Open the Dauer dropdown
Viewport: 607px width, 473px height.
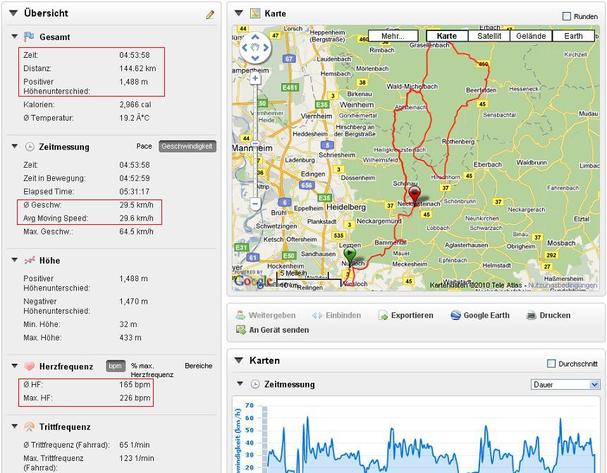tap(565, 384)
